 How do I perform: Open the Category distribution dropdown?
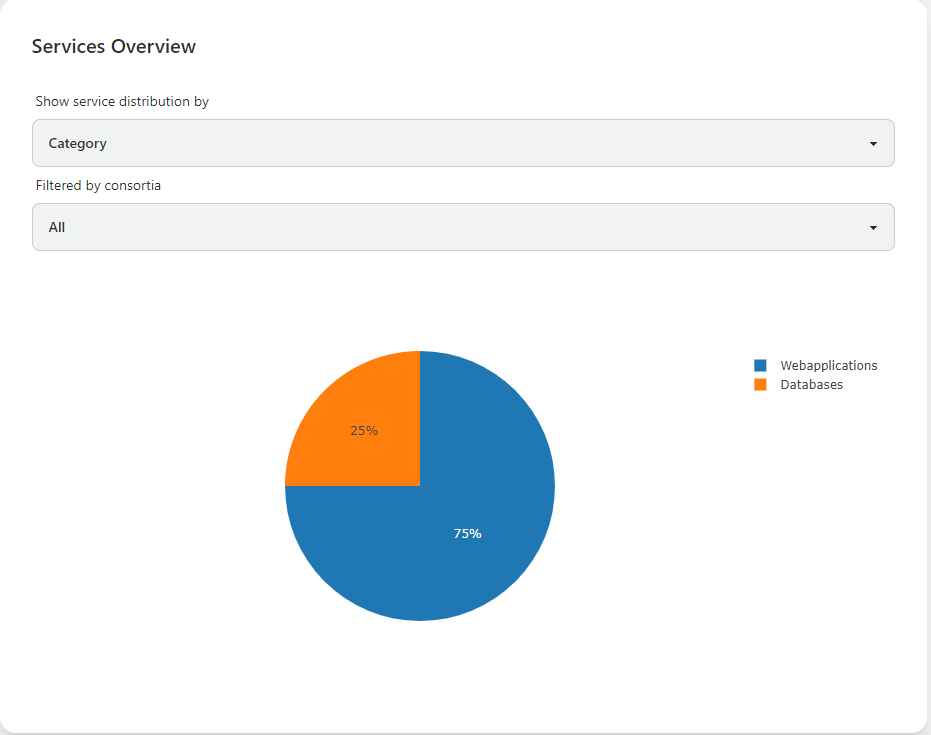point(463,143)
